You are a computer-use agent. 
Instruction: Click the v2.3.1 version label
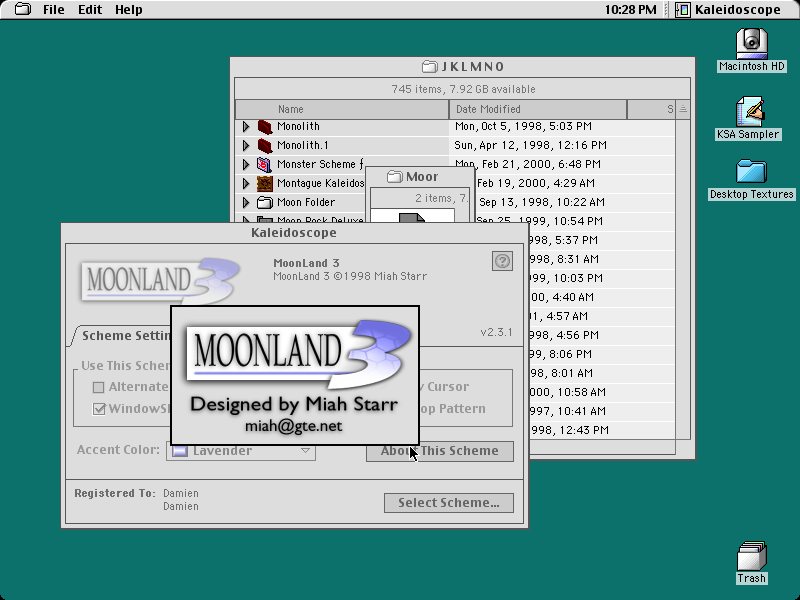pyautogui.click(x=496, y=332)
